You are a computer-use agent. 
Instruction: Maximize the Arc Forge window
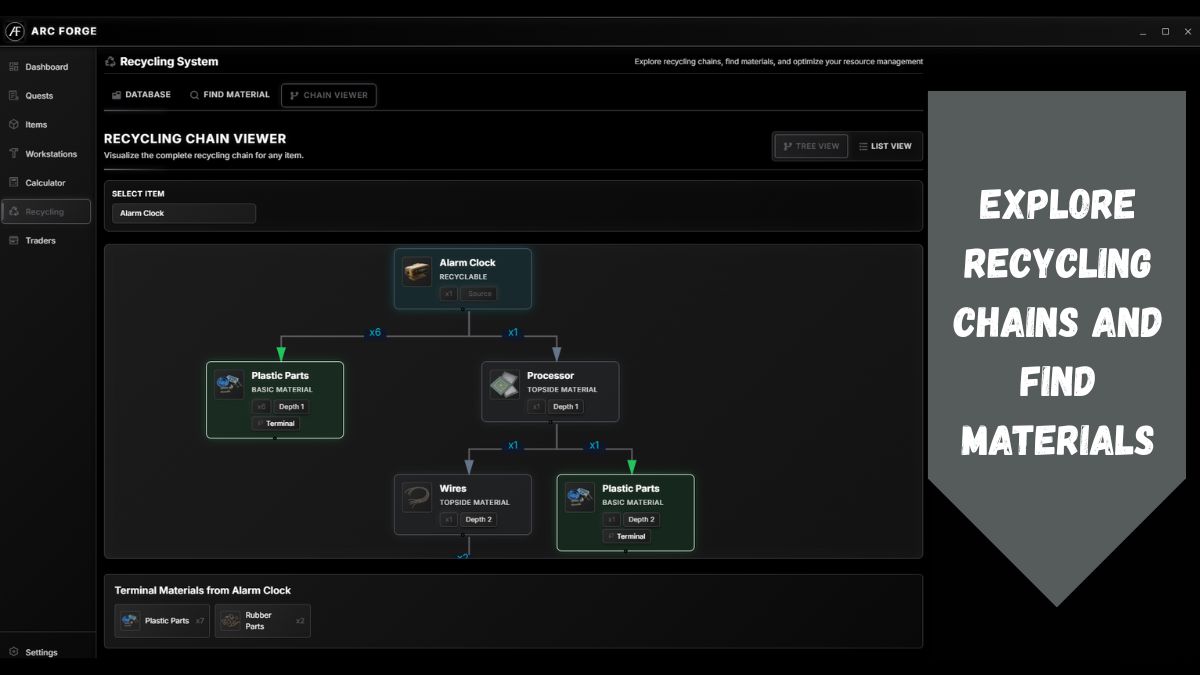click(1165, 32)
